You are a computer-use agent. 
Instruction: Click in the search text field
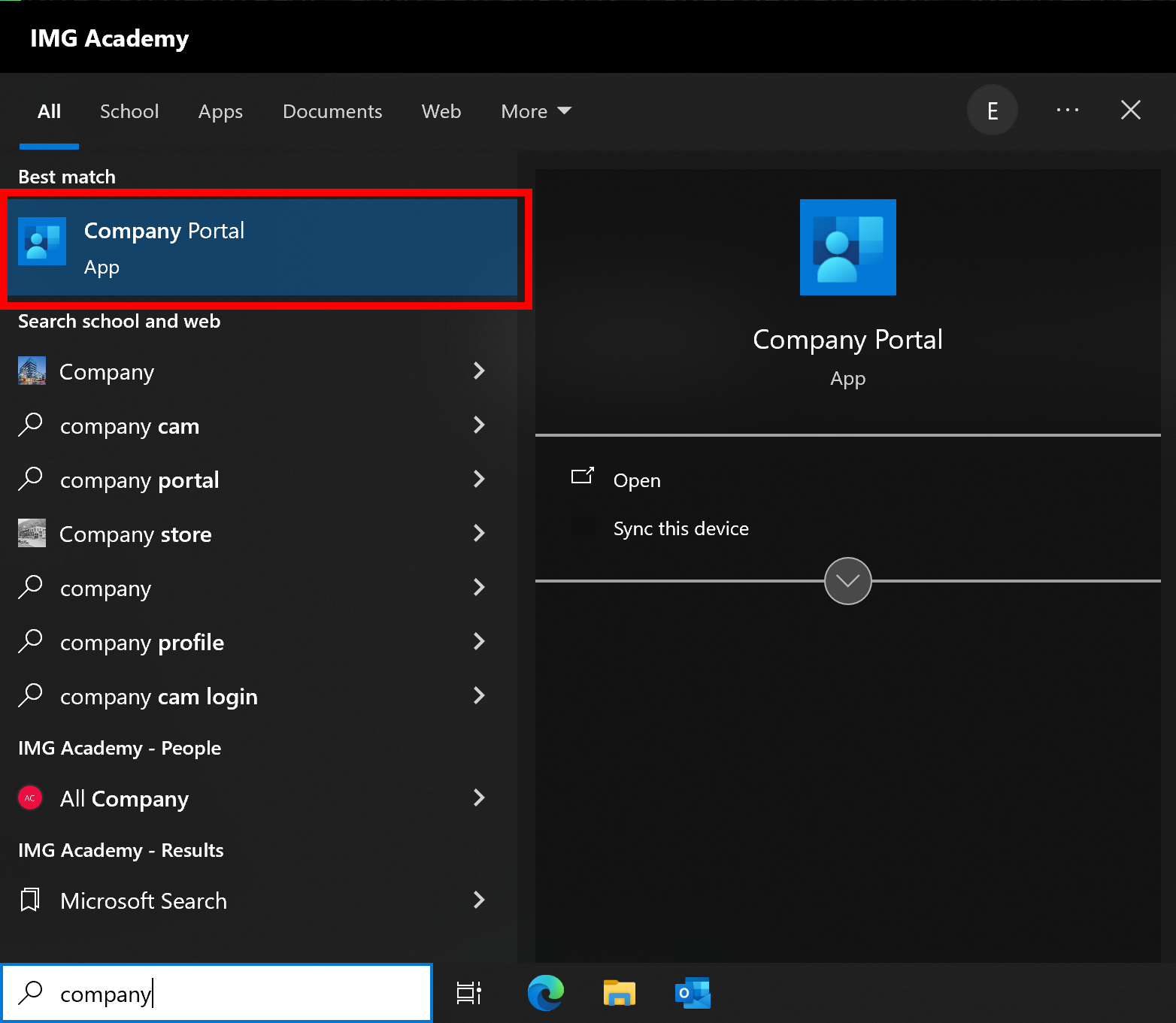[x=217, y=993]
